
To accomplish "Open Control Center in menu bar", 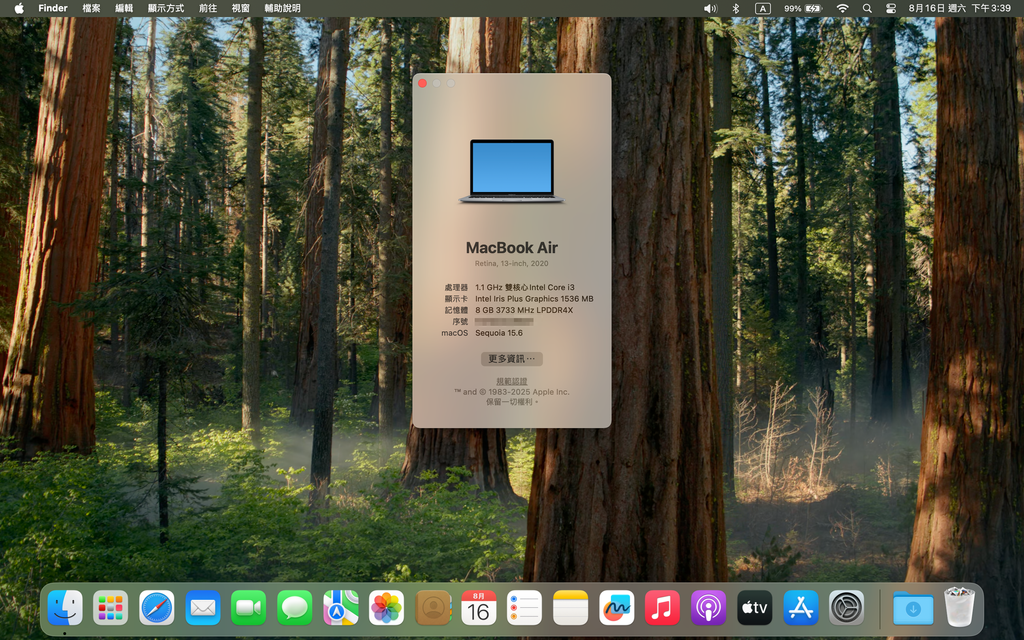I will 891,8.
